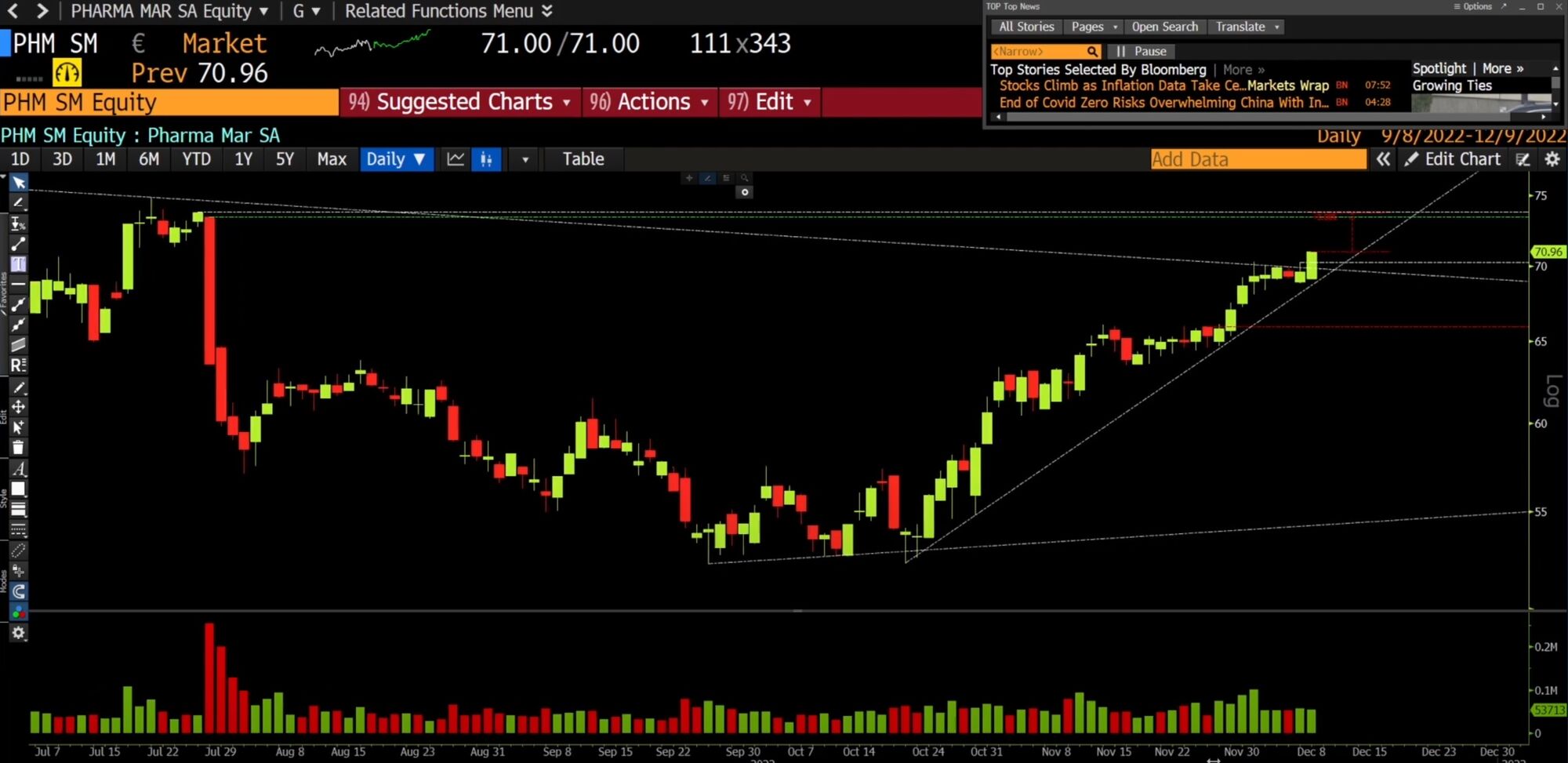Select the 5Y time range

(x=285, y=159)
